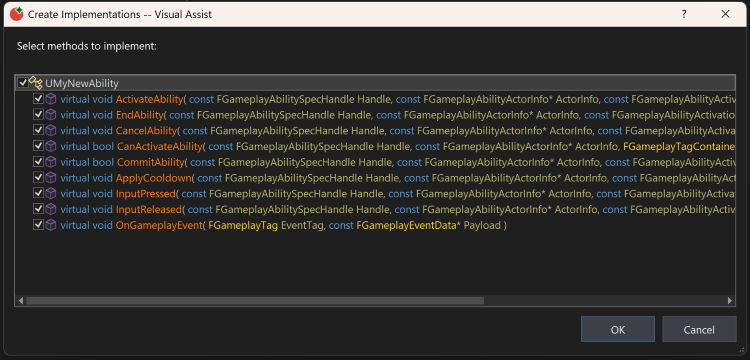Viewport: 750px width, 360px height.
Task: Click the horizontal scrollbar thumb
Action: pyautogui.click(x=255, y=301)
